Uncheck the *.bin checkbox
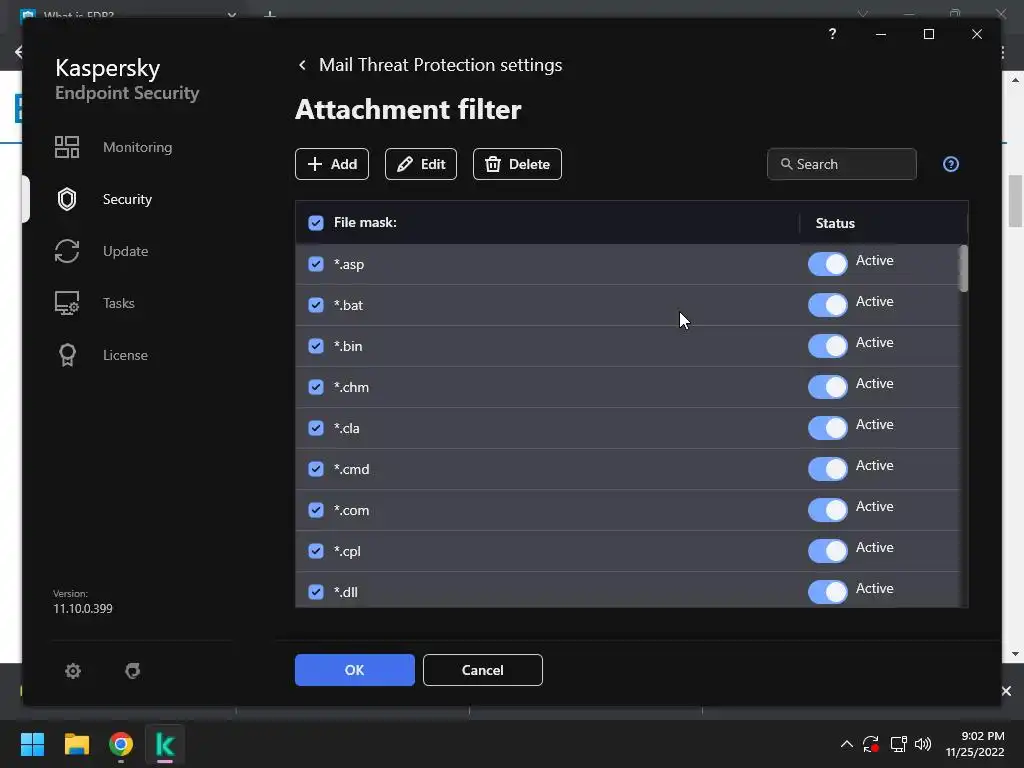This screenshot has height=768, width=1024. click(316, 346)
